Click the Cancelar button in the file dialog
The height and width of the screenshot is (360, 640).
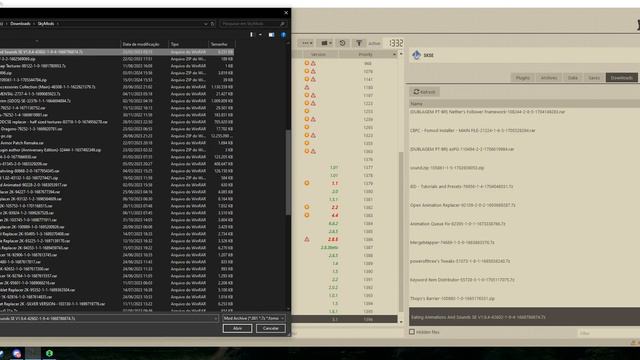coord(271,328)
